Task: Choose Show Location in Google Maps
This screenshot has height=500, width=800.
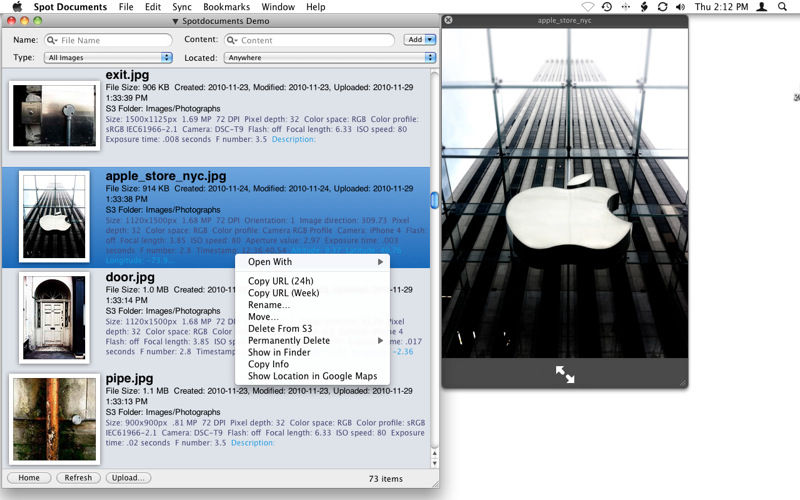Action: coord(312,376)
